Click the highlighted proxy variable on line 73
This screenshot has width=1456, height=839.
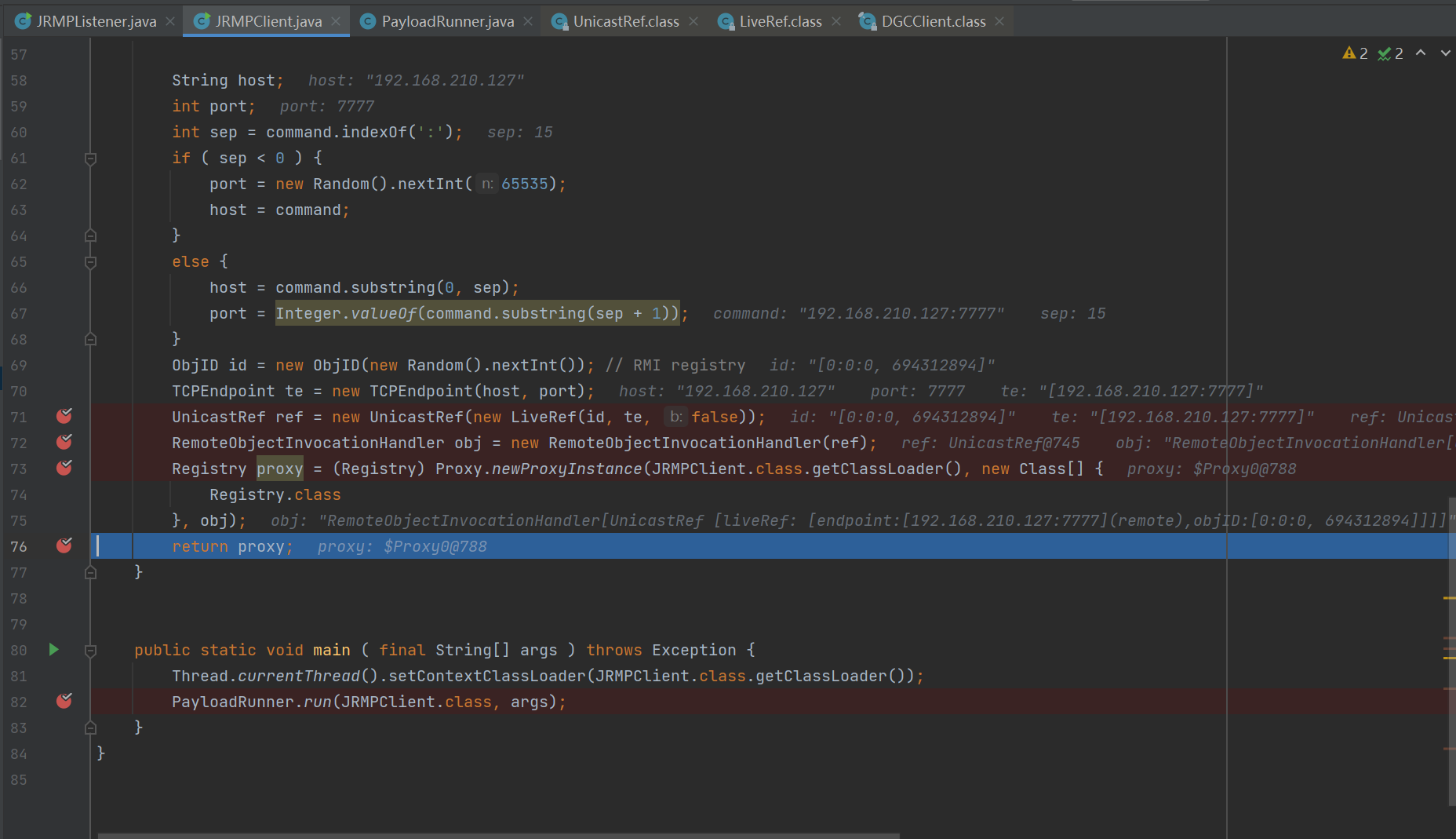tap(279, 469)
